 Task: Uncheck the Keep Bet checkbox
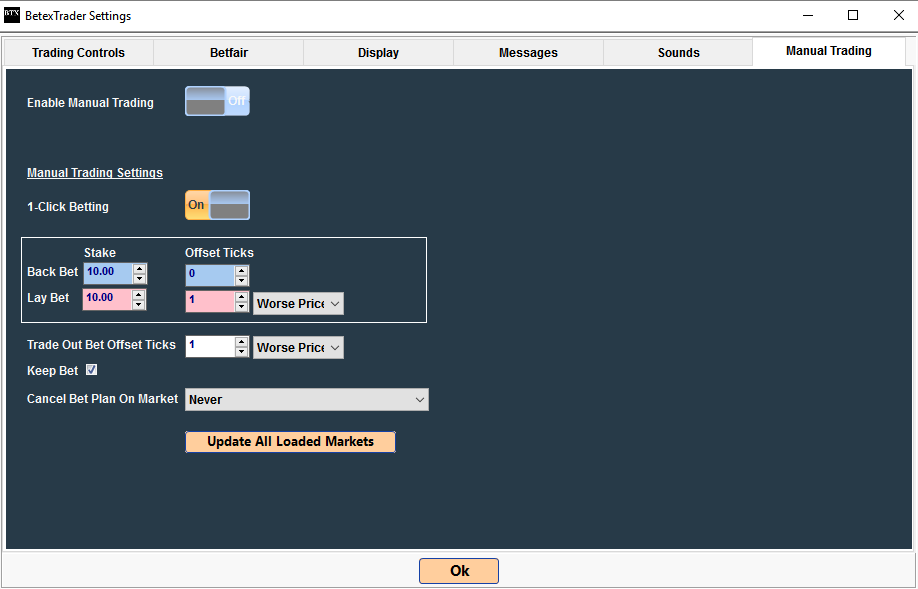pyautogui.click(x=92, y=370)
